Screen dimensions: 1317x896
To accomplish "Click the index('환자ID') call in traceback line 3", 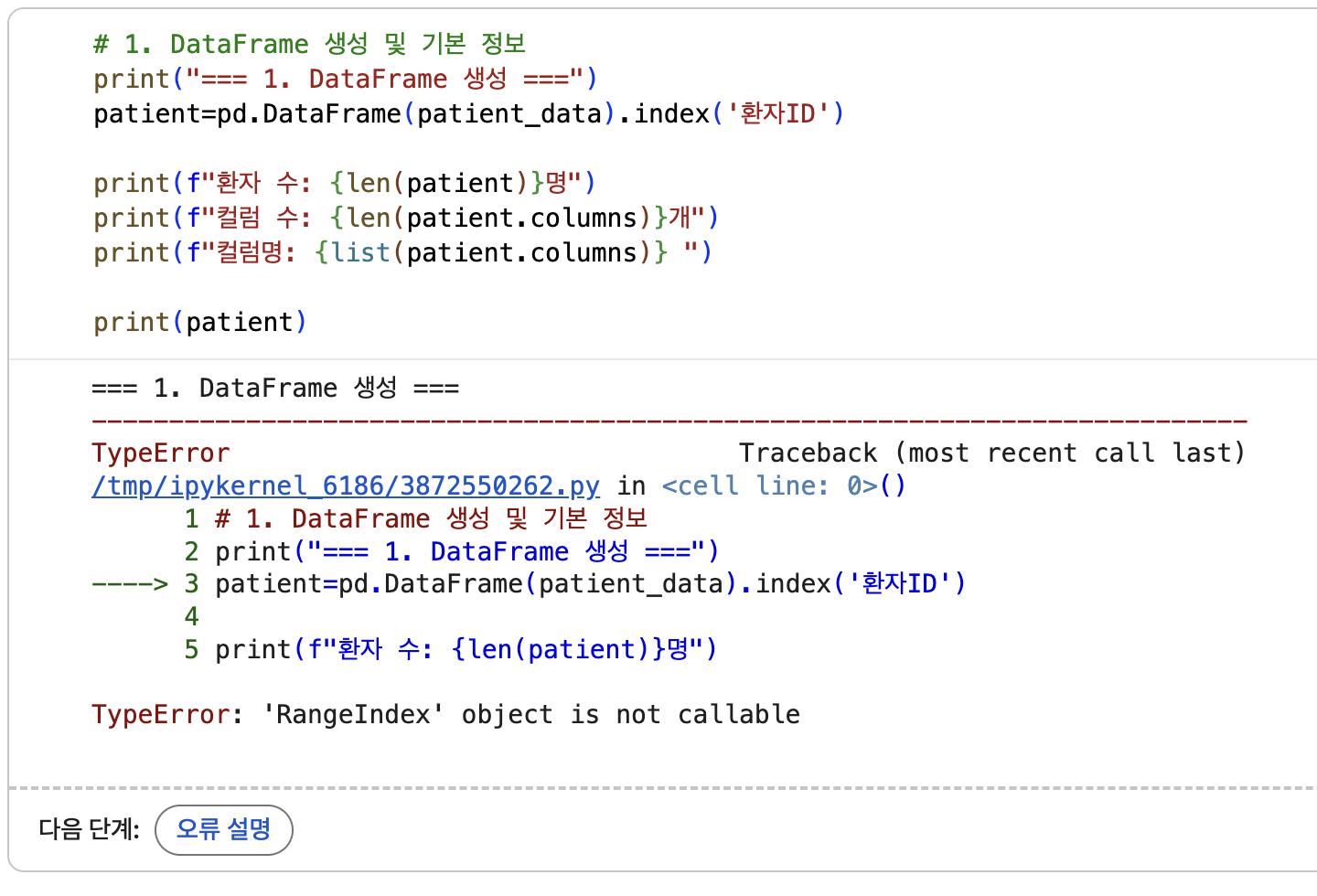I will pyautogui.click(x=861, y=583).
